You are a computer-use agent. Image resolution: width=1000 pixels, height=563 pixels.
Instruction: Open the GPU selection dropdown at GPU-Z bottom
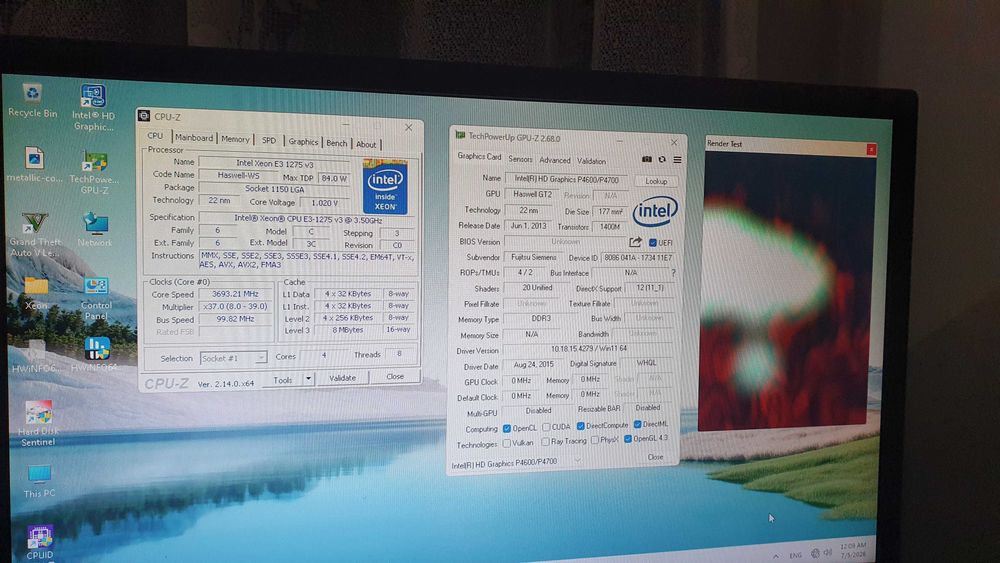coord(517,462)
